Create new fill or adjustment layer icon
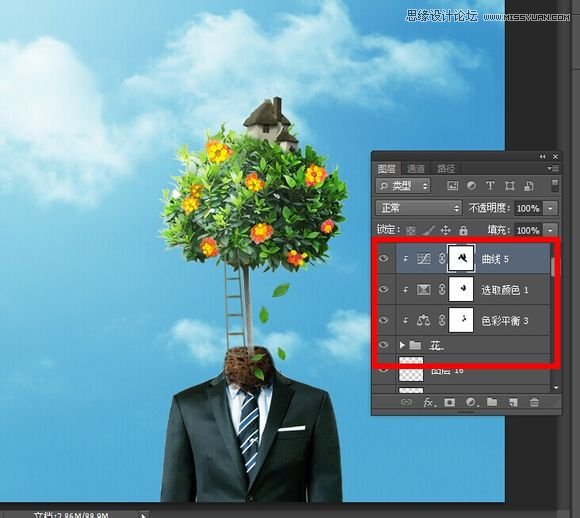 point(471,402)
